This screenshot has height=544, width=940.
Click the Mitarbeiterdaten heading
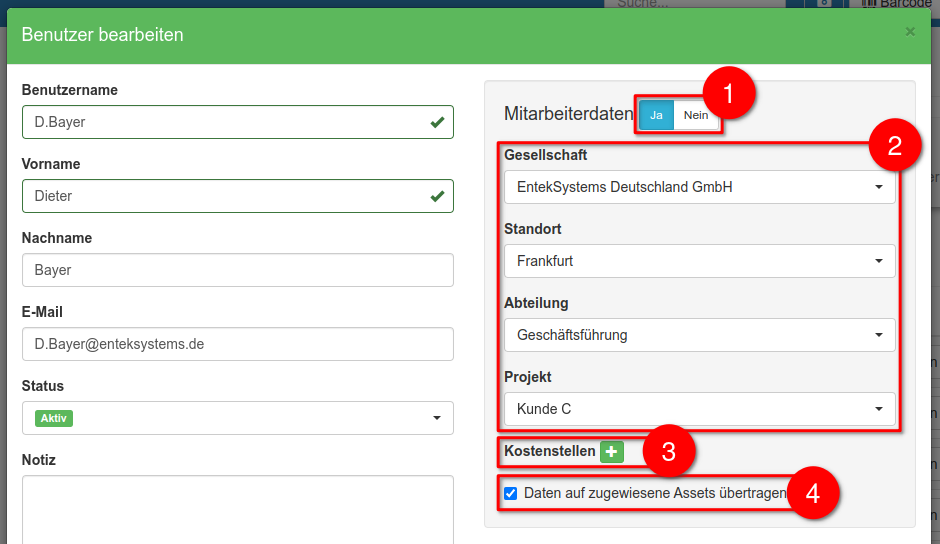[568, 113]
